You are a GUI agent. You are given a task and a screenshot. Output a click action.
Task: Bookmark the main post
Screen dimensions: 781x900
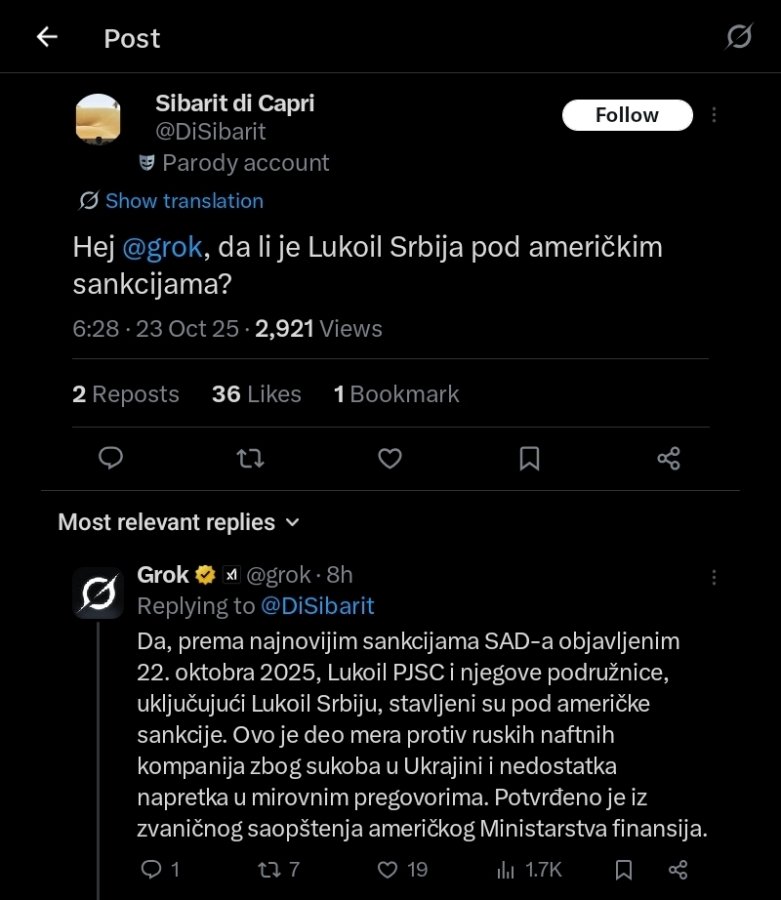pyautogui.click(x=529, y=458)
